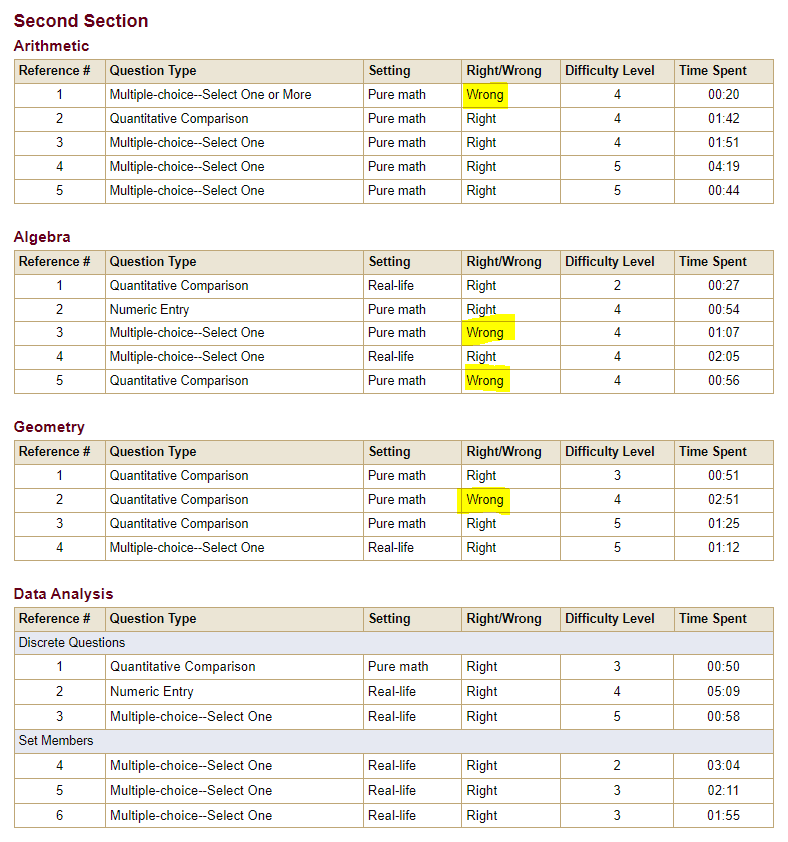Screen dimensions: 788x842
Task: Click the 05:09 time in Data Analysis
Action: (x=724, y=692)
